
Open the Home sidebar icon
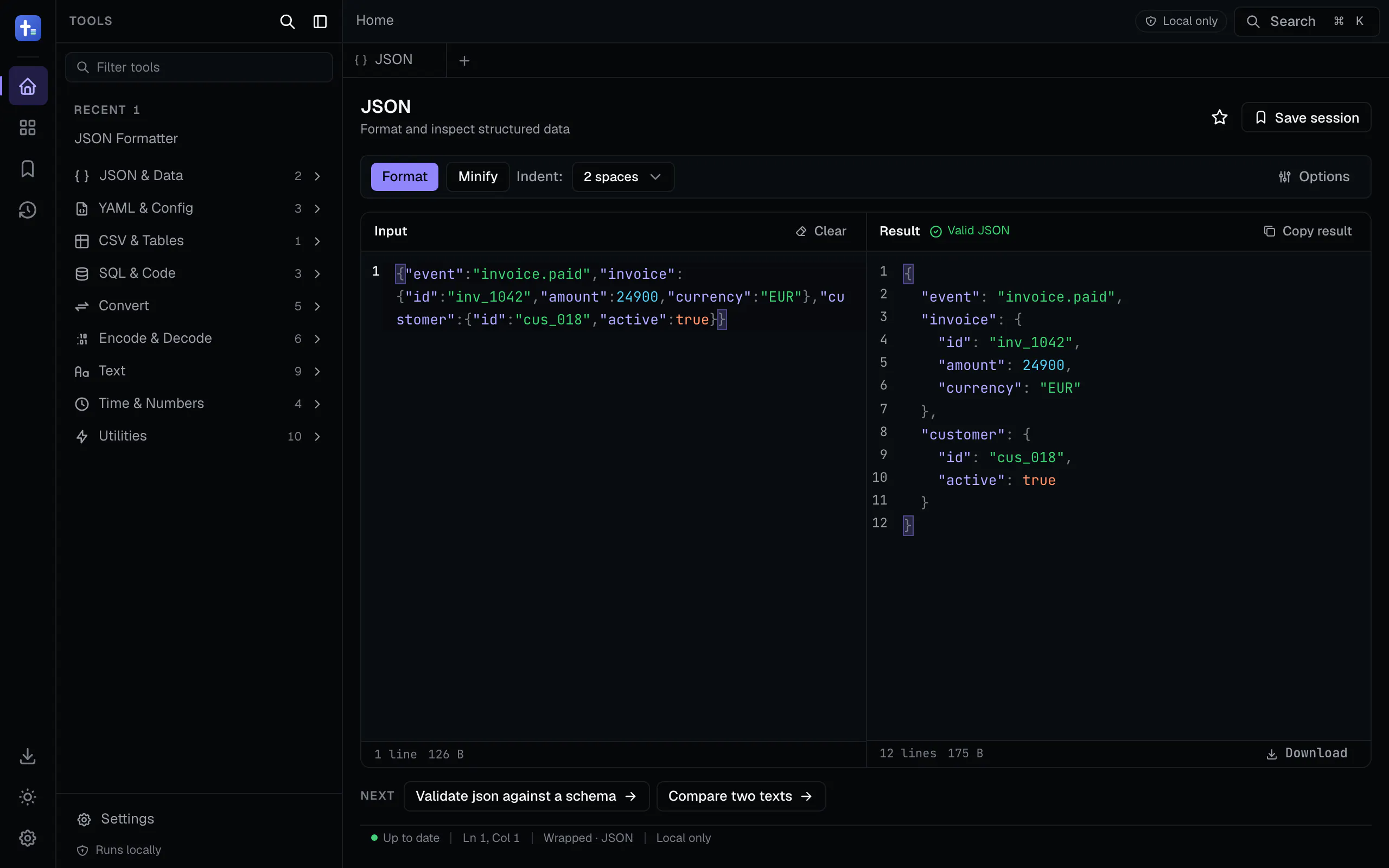(x=28, y=86)
